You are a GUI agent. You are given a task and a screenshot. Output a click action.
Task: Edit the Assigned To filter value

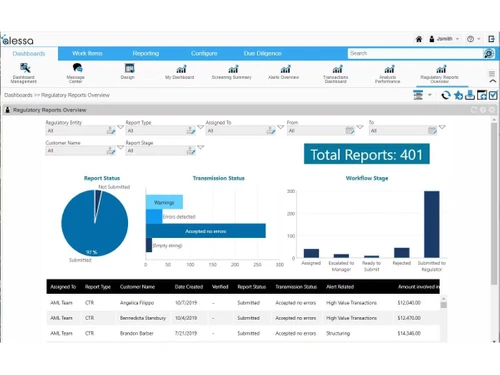point(271,131)
